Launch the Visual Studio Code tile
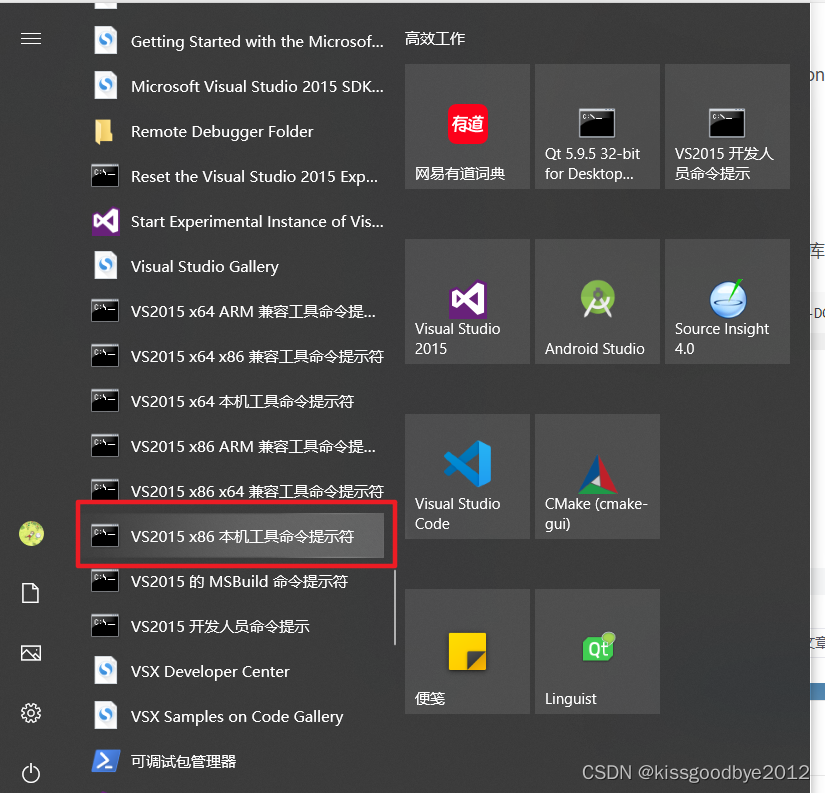Image resolution: width=825 pixels, height=793 pixels. pos(467,476)
